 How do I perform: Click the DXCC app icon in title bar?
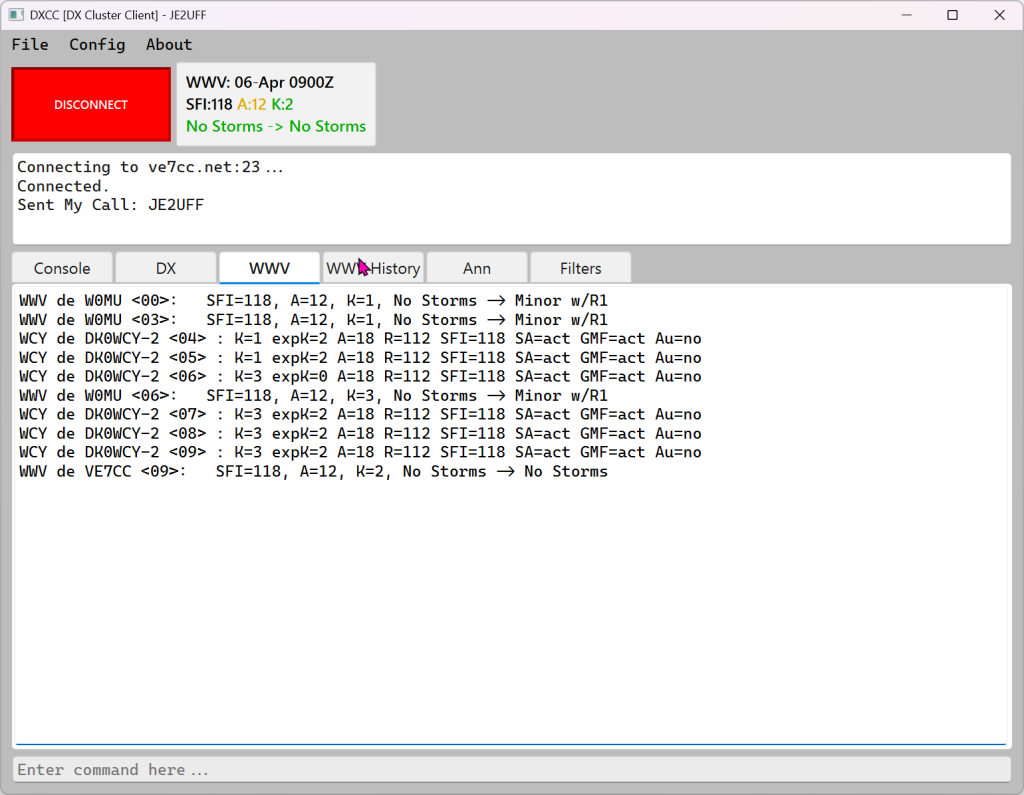[x=16, y=15]
